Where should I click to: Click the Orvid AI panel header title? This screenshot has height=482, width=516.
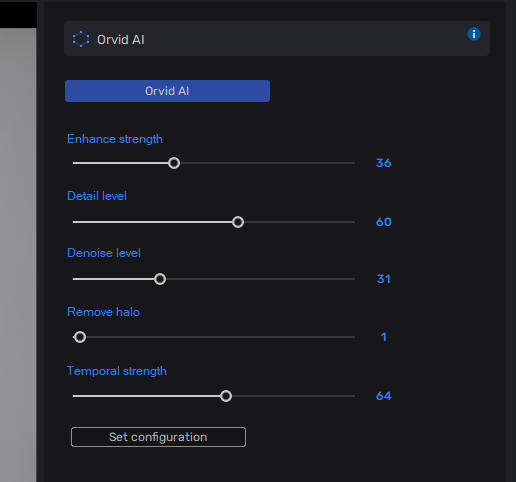[x=121, y=40]
